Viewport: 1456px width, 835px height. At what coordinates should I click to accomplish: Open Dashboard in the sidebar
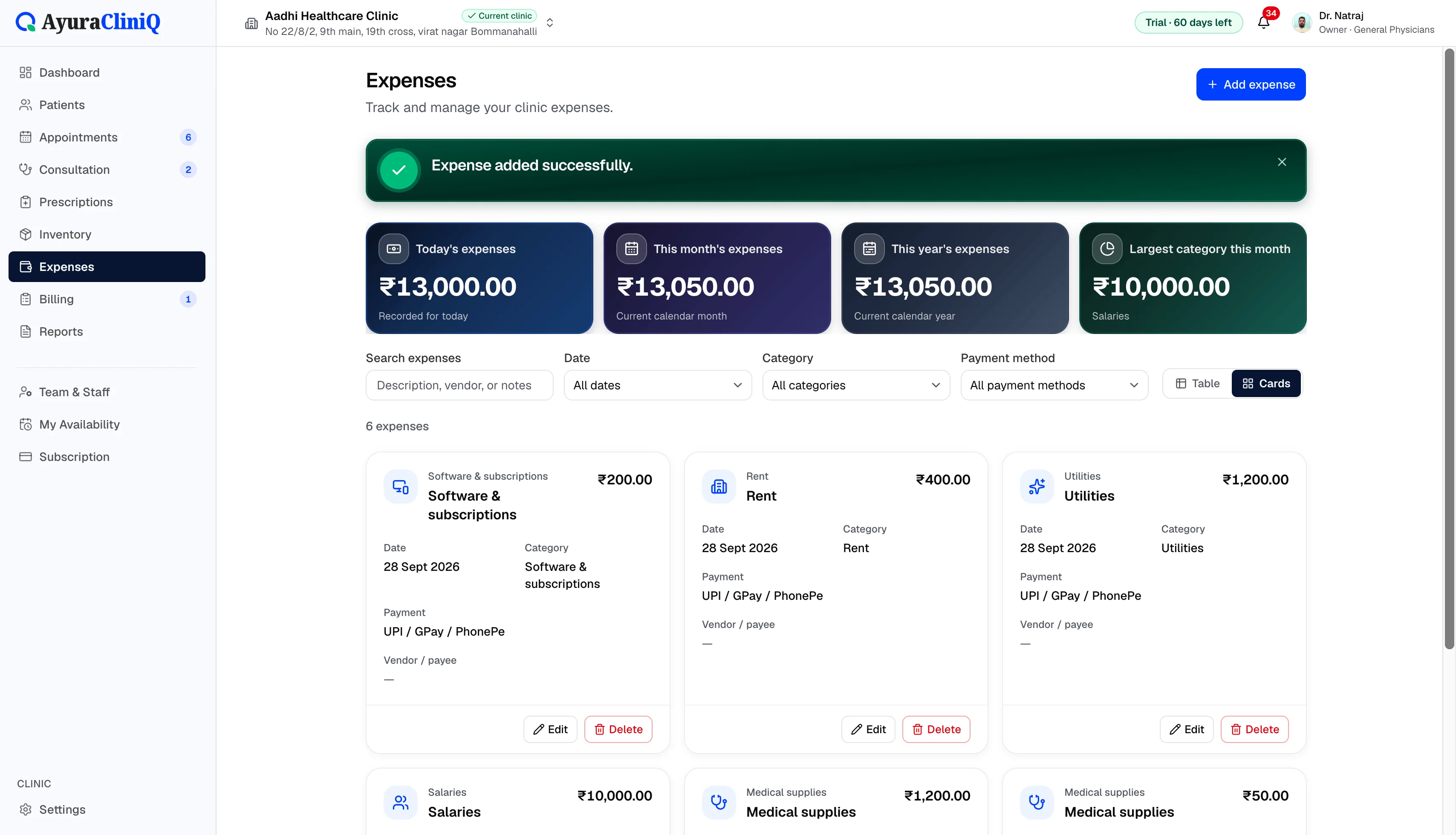107,73
